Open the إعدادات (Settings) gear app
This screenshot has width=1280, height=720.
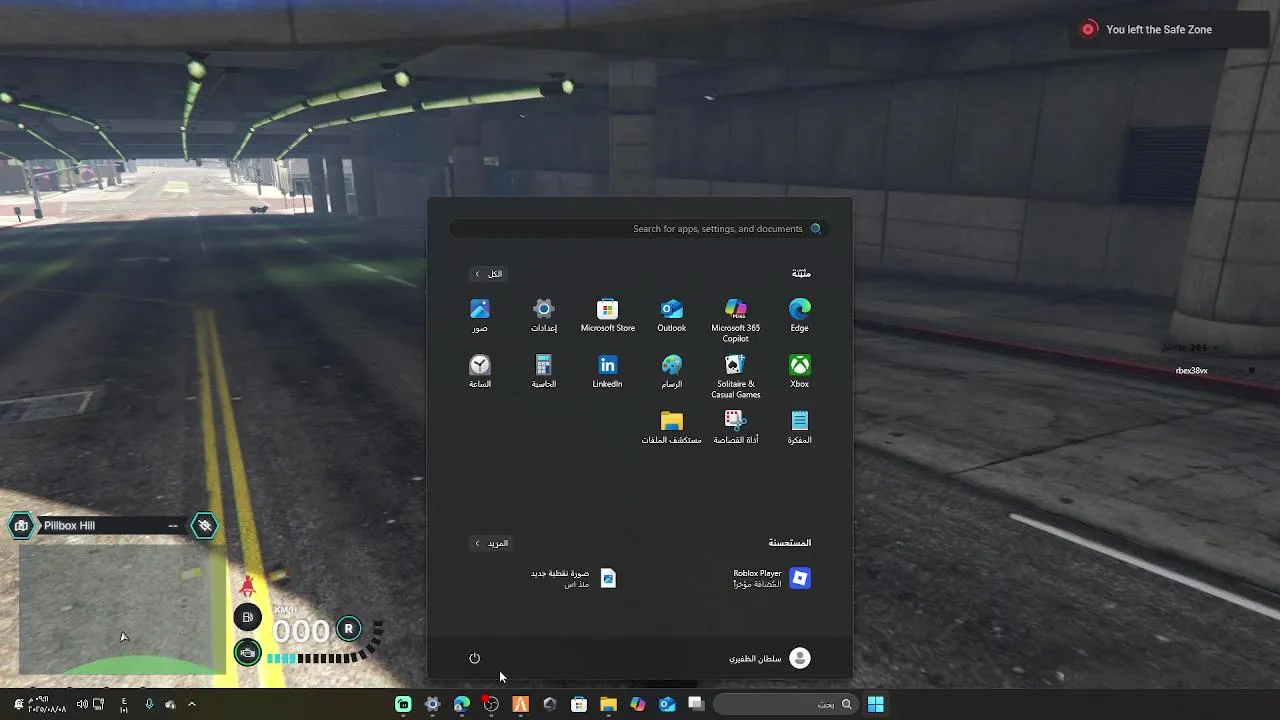543,314
